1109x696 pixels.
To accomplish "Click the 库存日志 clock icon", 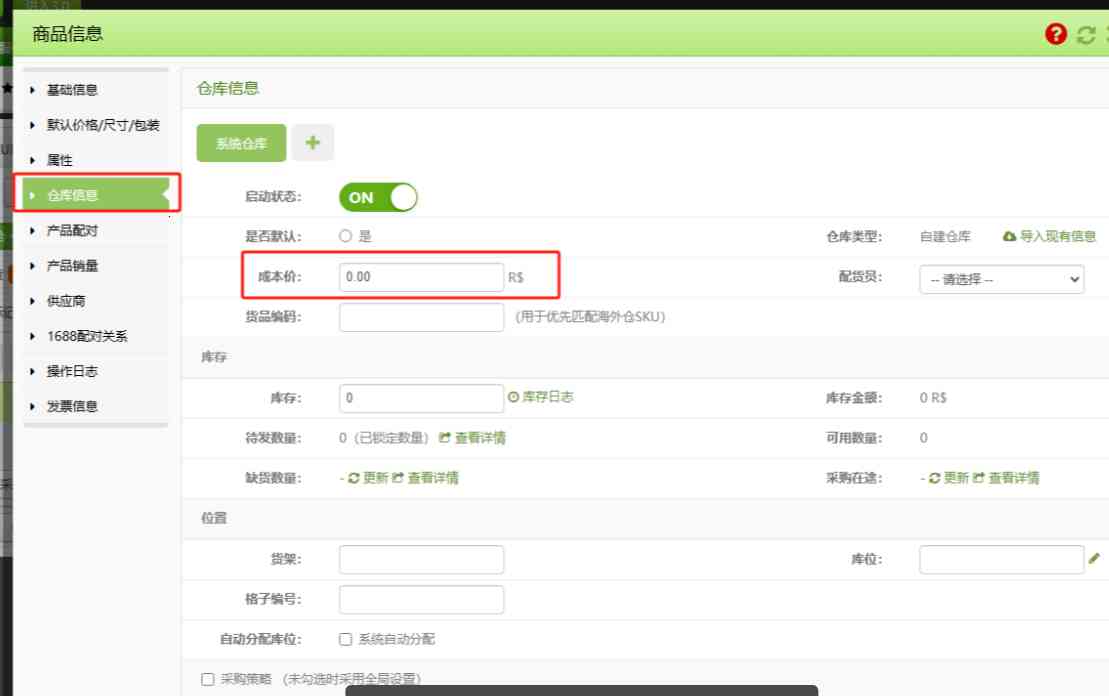I will coord(515,397).
